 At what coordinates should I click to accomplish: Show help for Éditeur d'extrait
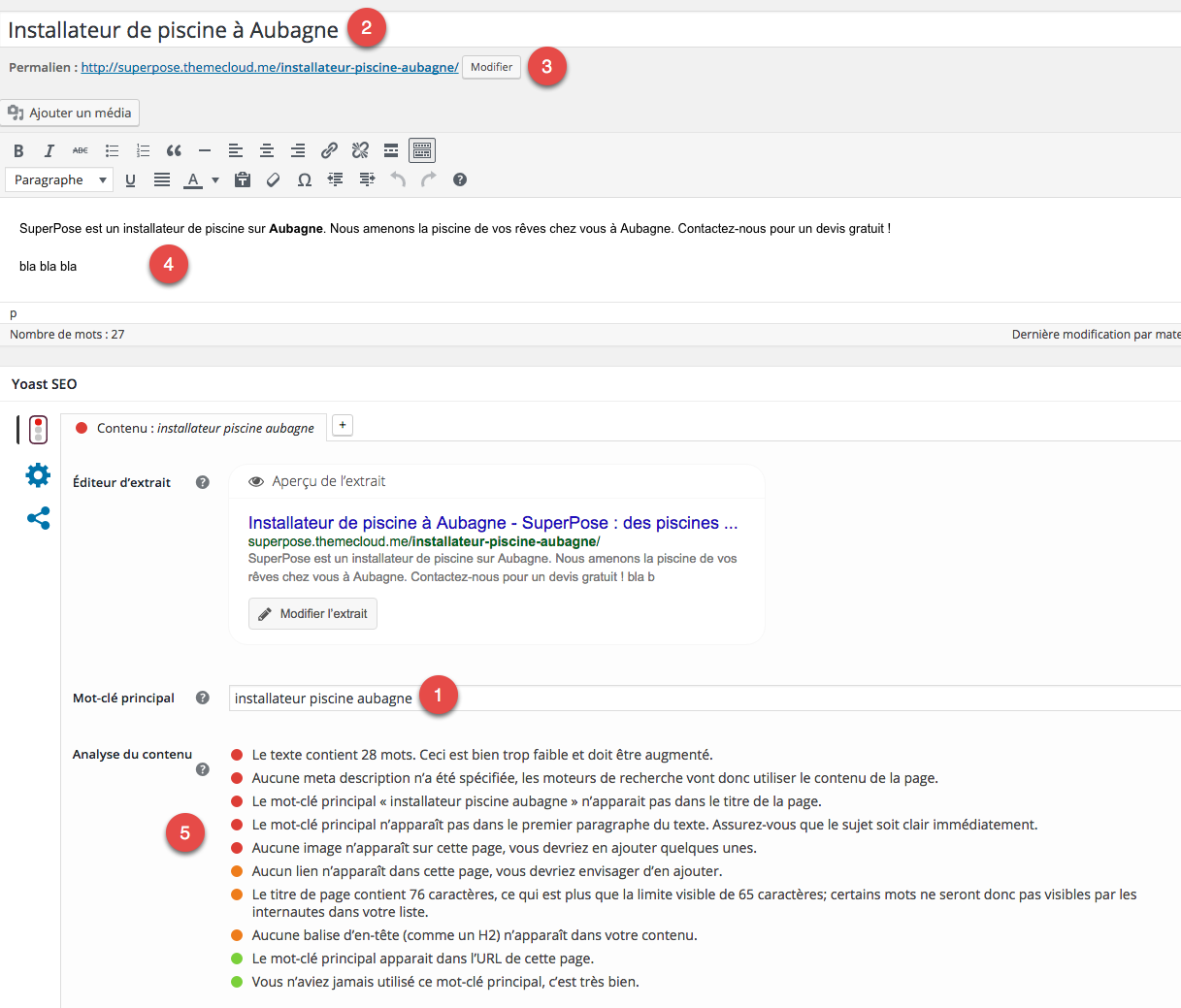203,482
